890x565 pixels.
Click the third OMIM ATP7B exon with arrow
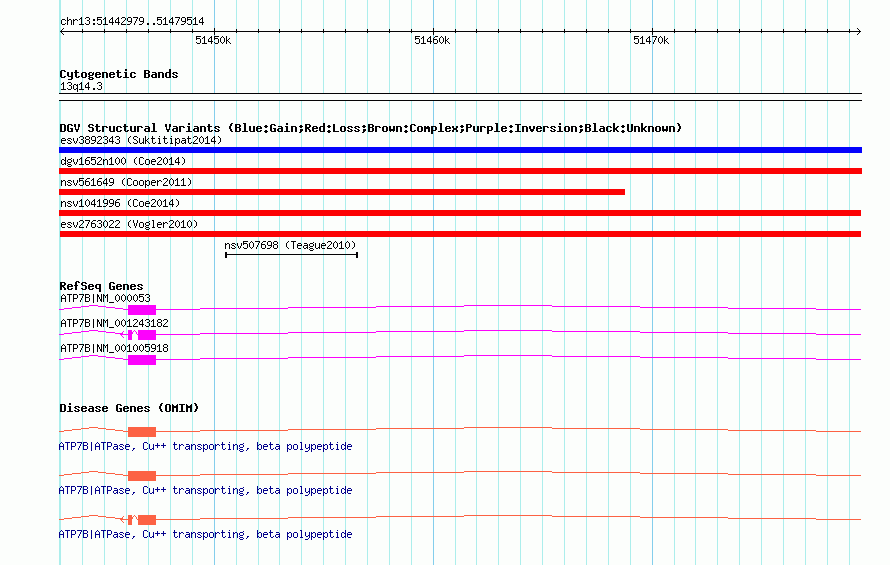138,520
